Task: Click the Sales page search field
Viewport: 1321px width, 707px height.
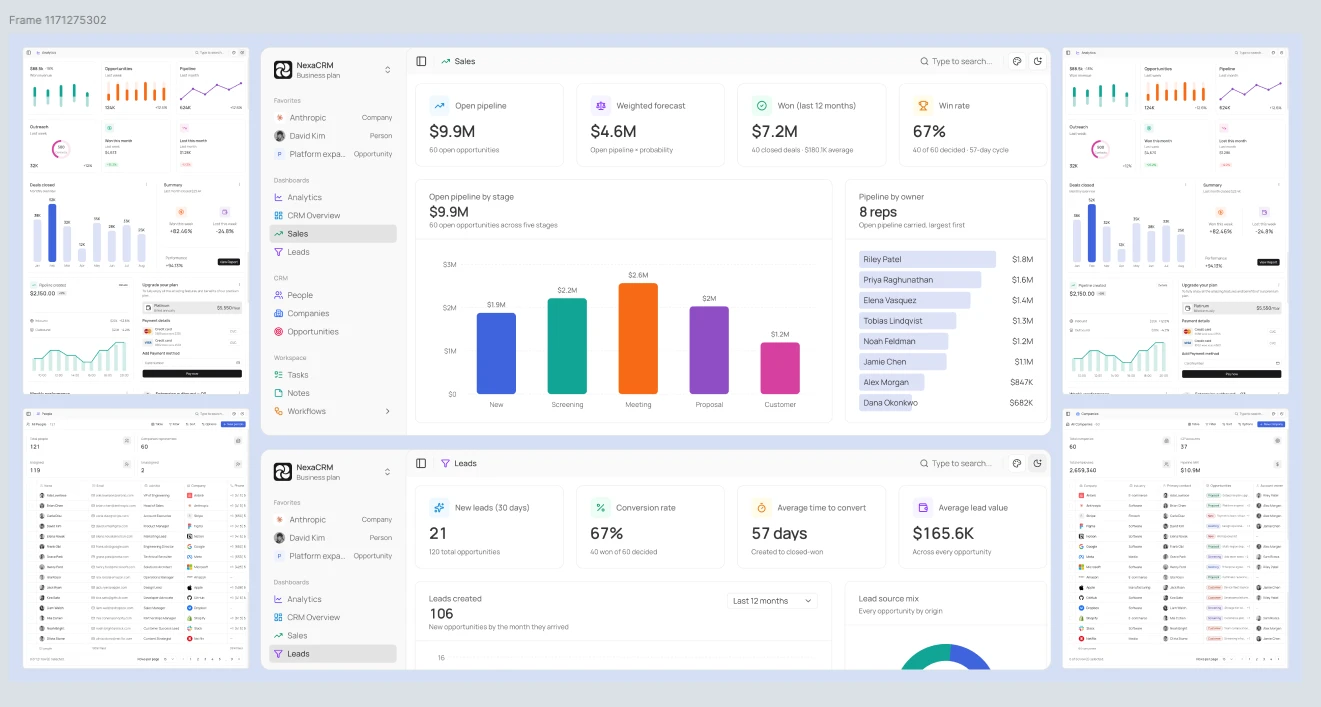Action: coord(957,61)
